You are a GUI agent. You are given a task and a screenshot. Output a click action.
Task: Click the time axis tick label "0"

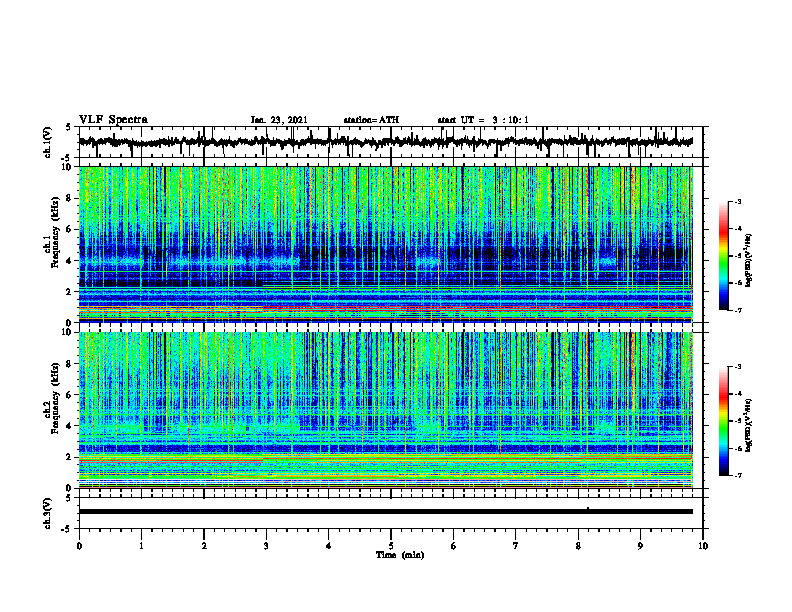click(79, 546)
